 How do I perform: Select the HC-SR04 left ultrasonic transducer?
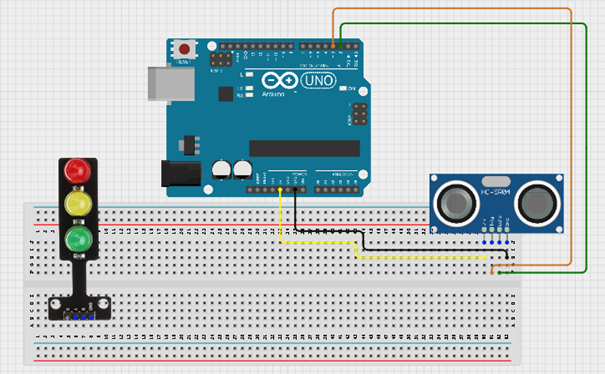457,202
